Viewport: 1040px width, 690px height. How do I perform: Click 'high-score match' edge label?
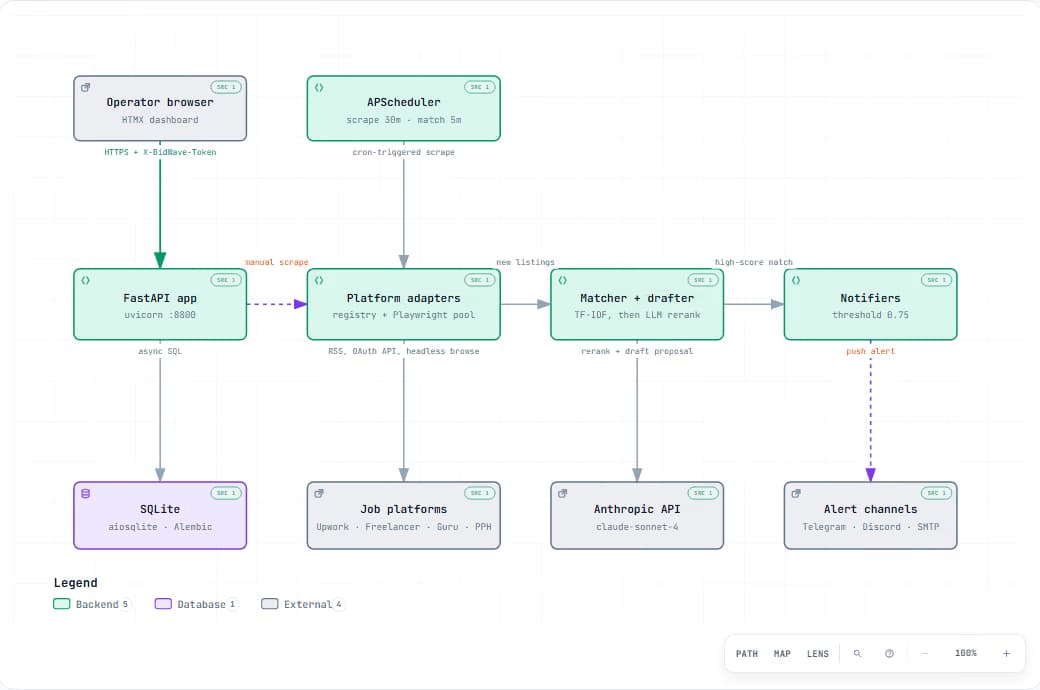[x=753, y=262]
